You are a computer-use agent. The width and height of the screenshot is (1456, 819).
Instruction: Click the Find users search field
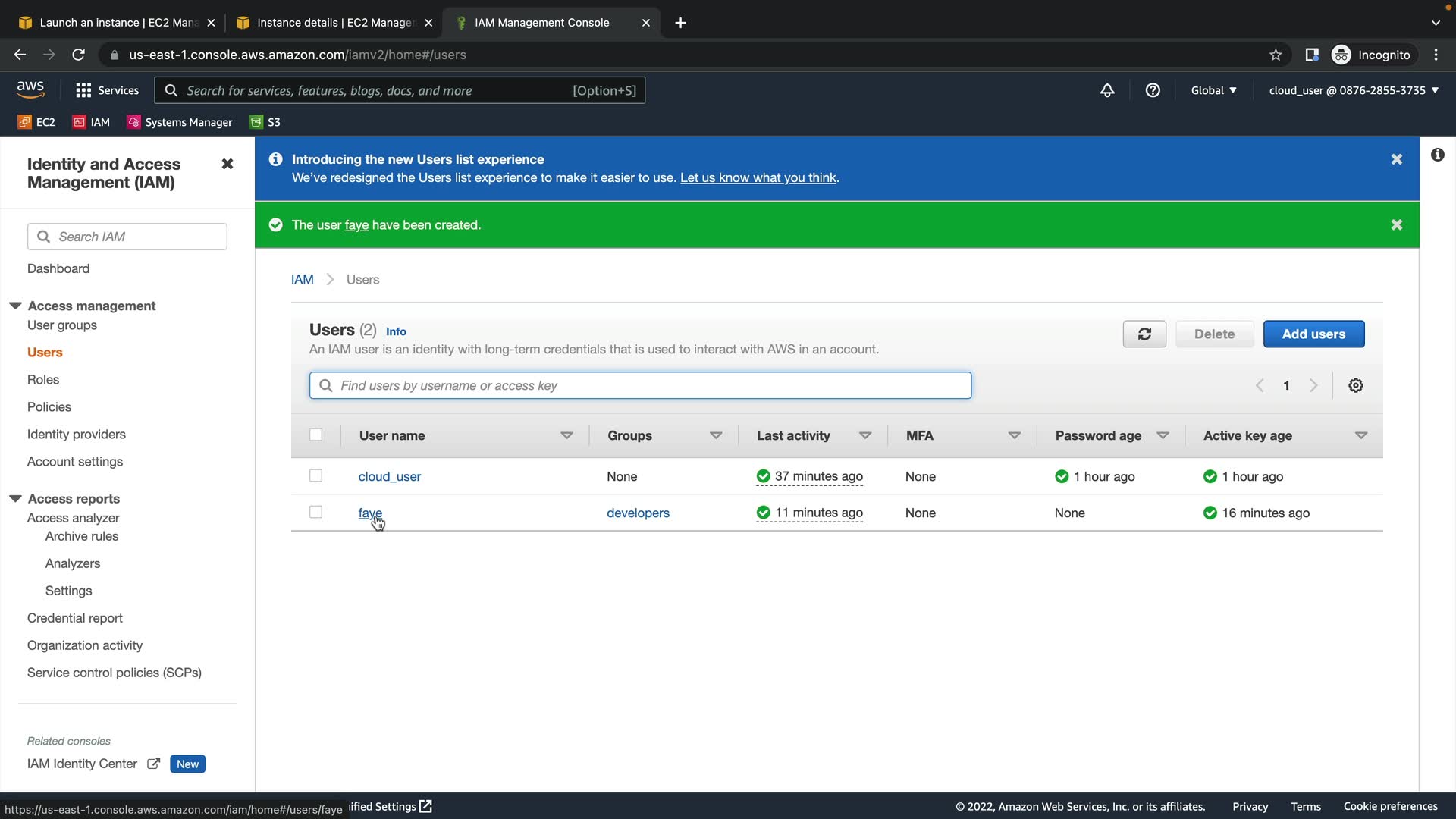tap(640, 386)
